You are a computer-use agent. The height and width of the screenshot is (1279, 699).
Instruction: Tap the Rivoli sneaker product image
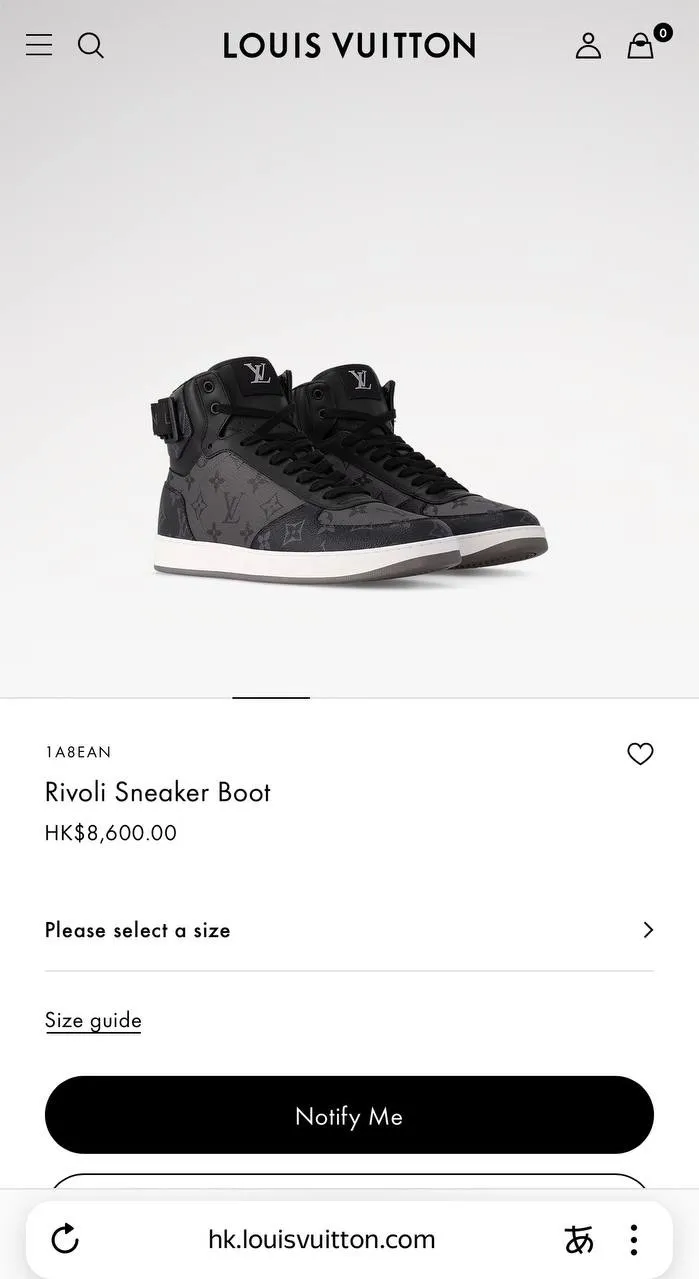point(349,470)
